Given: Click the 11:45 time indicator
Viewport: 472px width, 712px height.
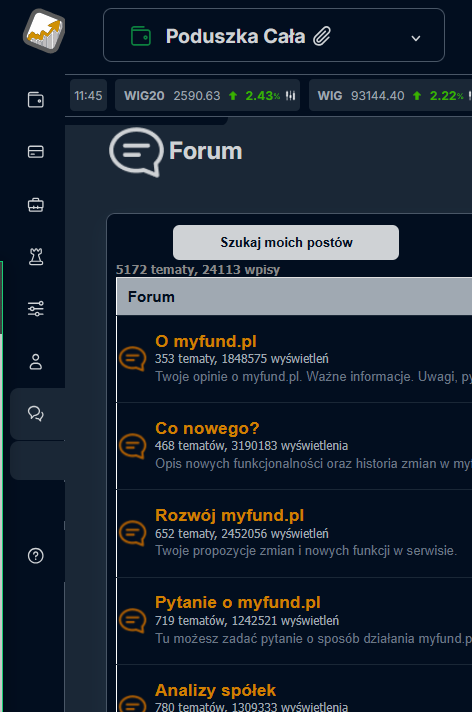Looking at the screenshot, I should point(88,95).
